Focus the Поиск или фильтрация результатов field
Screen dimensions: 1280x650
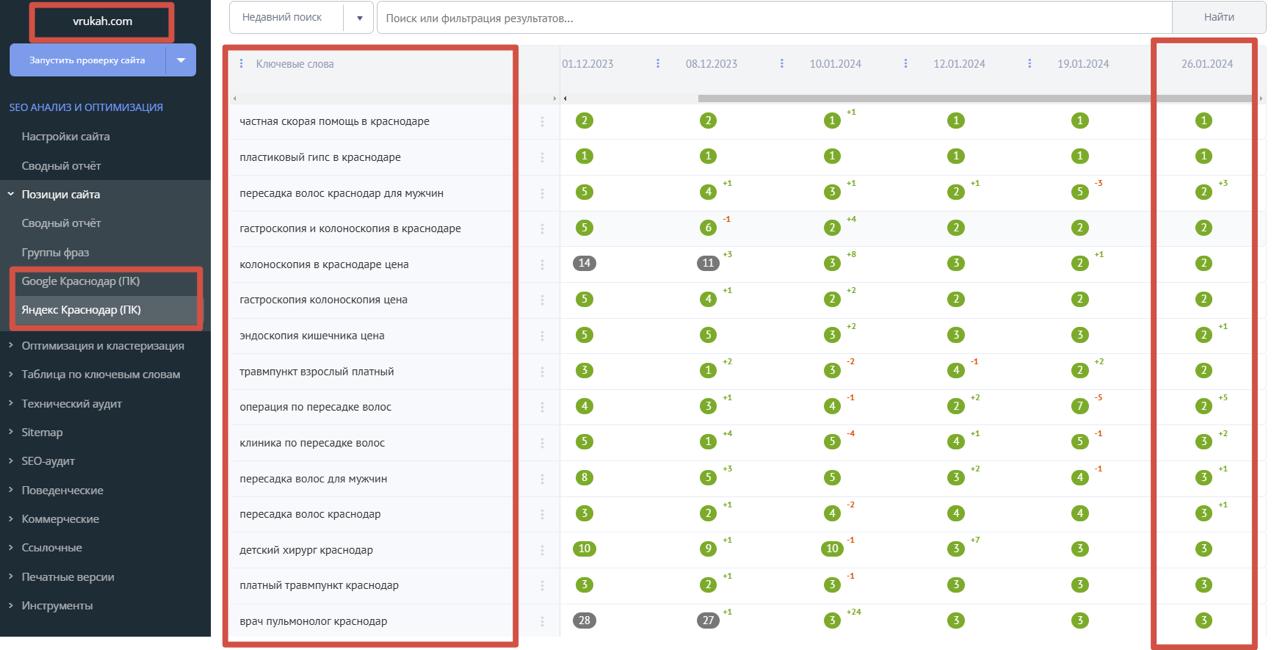pyautogui.click(x=772, y=18)
